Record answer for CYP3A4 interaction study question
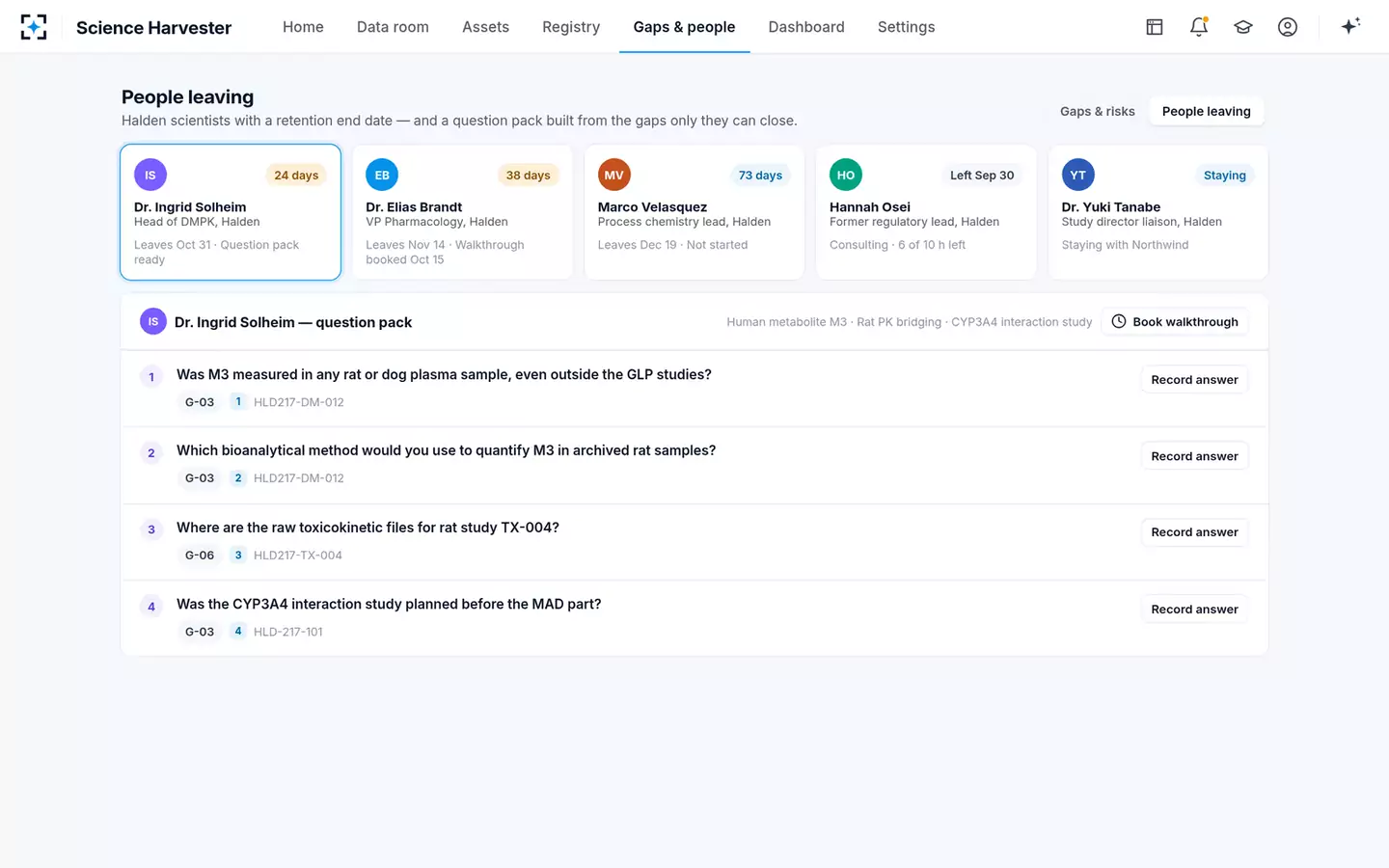The height and width of the screenshot is (868, 1389). pyautogui.click(x=1194, y=610)
